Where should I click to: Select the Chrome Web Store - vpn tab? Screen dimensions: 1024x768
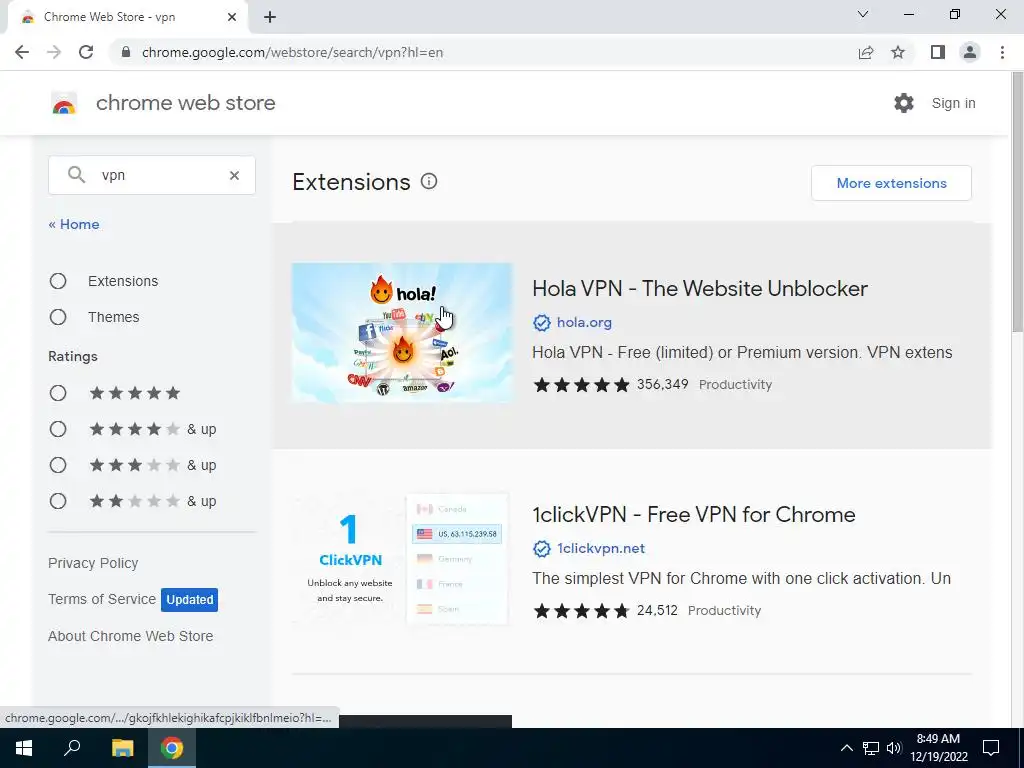pyautogui.click(x=127, y=18)
